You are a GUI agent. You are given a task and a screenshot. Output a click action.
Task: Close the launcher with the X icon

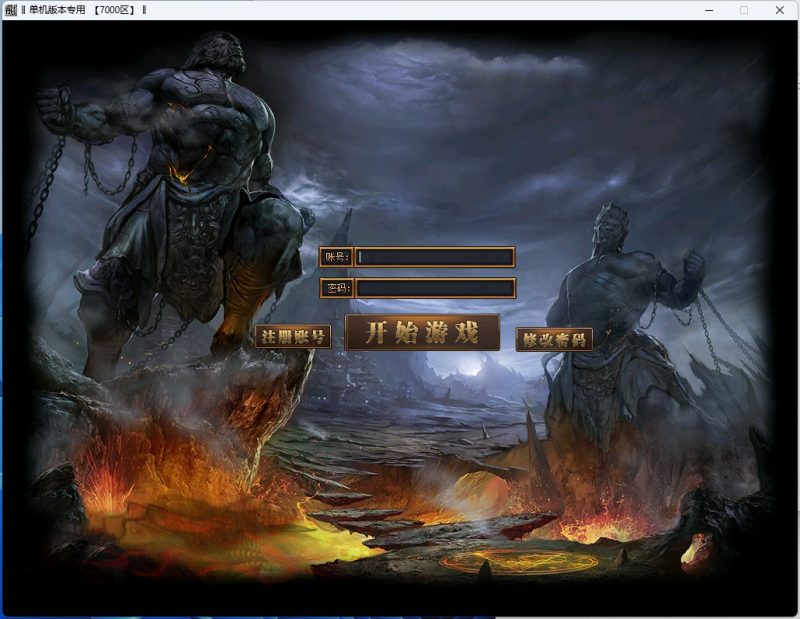[x=779, y=11]
